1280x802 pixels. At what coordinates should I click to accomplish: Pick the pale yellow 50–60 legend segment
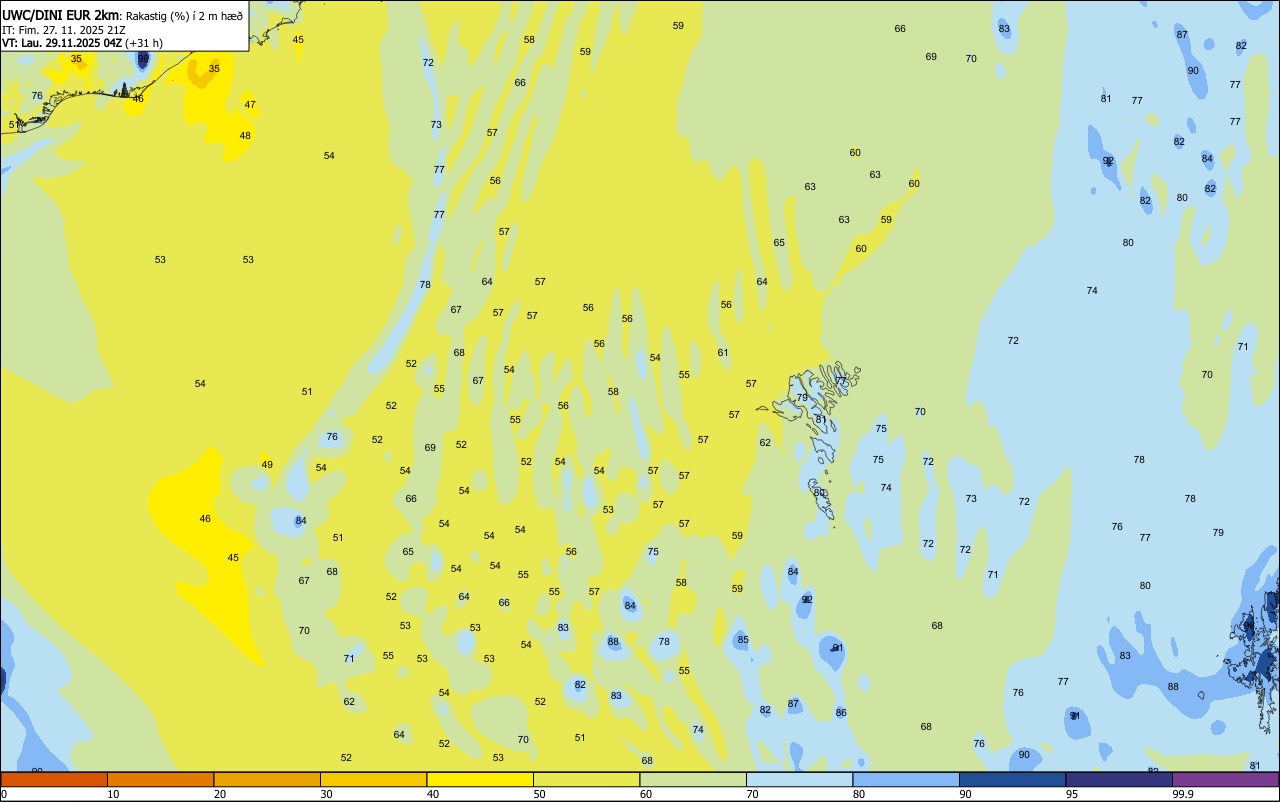586,779
